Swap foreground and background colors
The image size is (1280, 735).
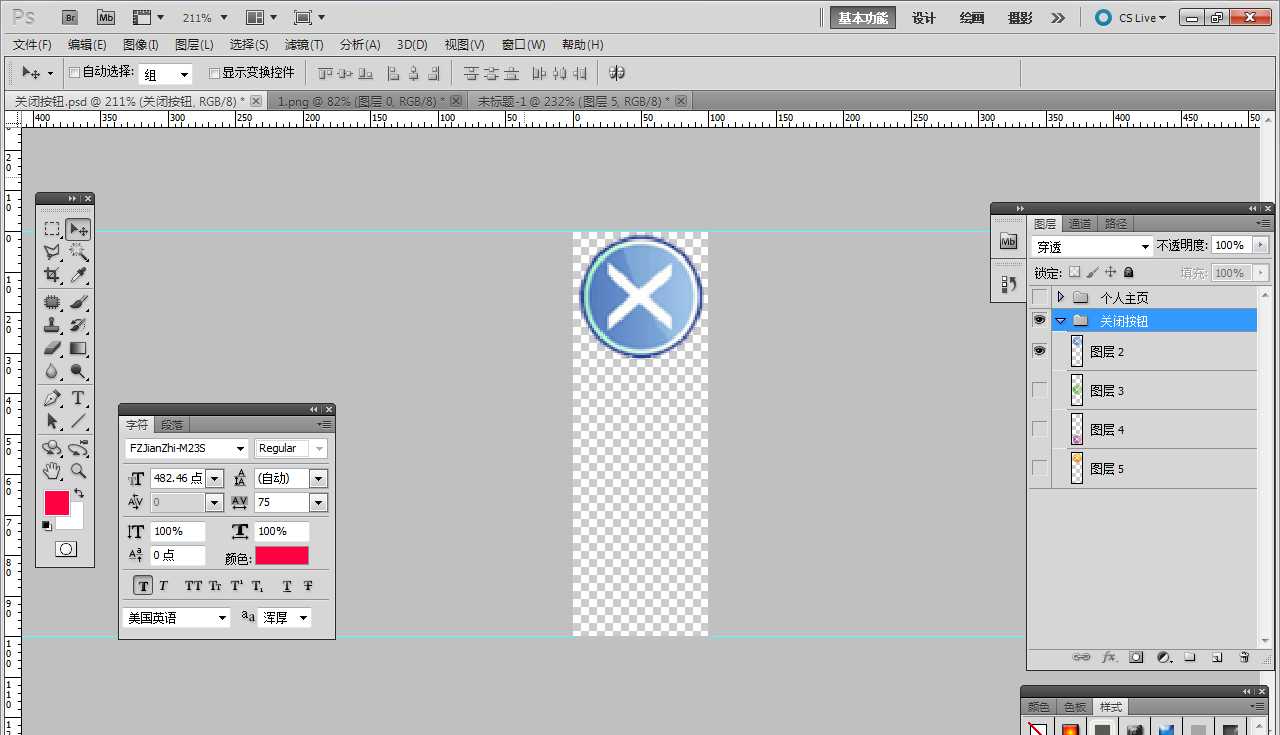pos(79,493)
